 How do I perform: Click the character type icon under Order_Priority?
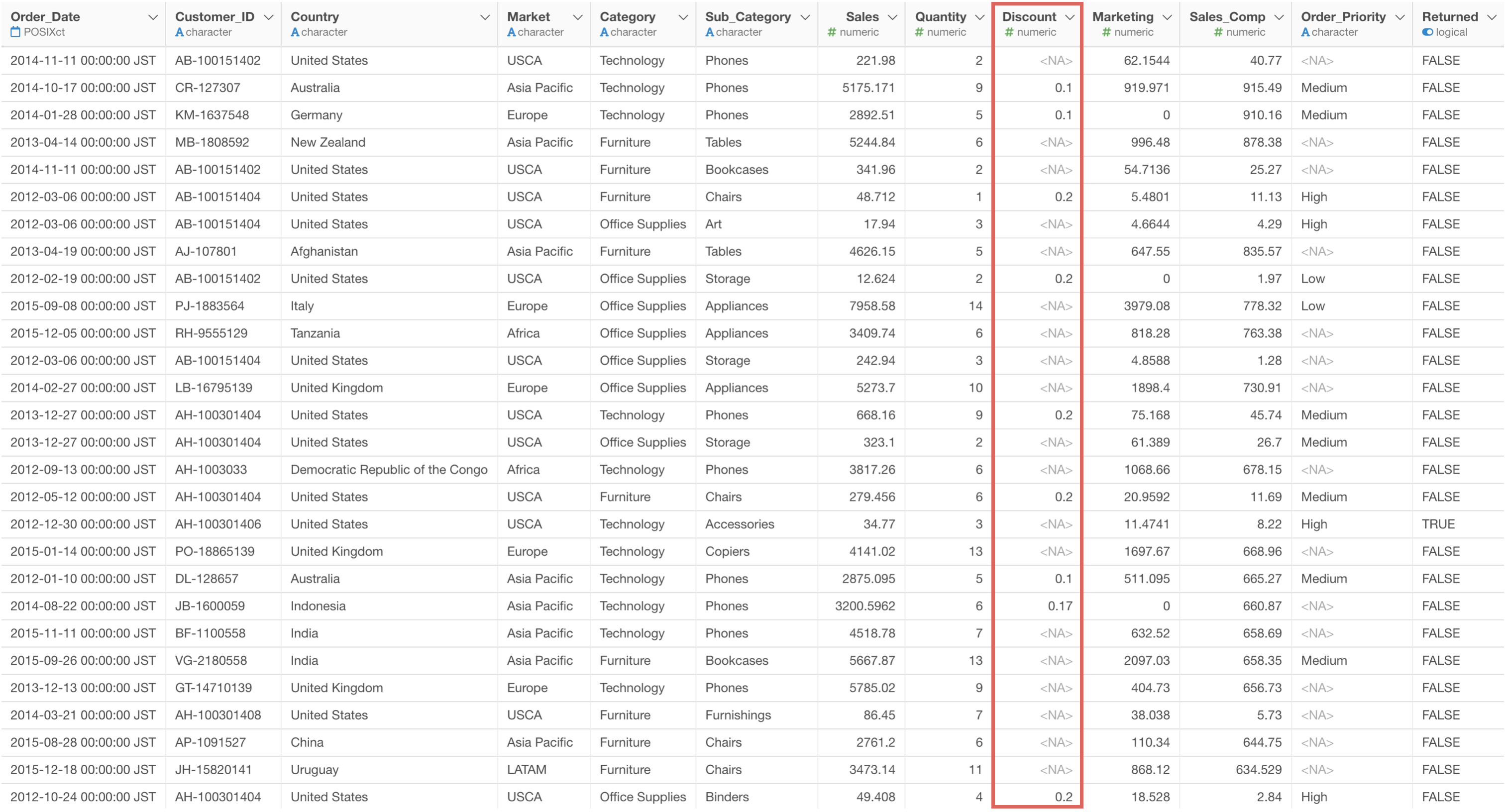(x=1305, y=32)
